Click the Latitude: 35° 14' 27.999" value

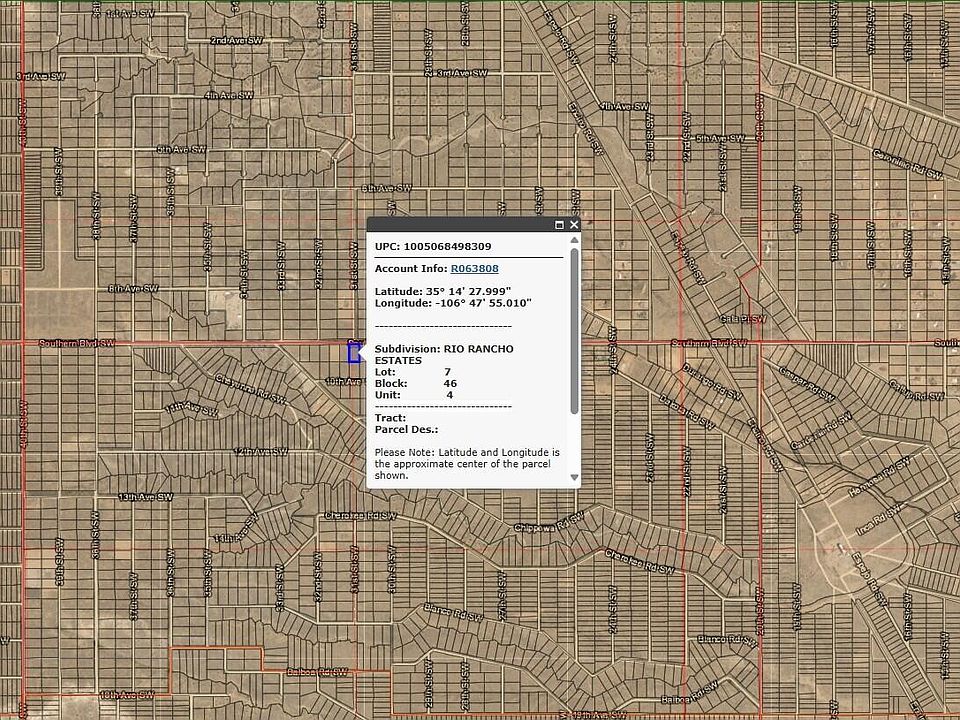click(443, 291)
